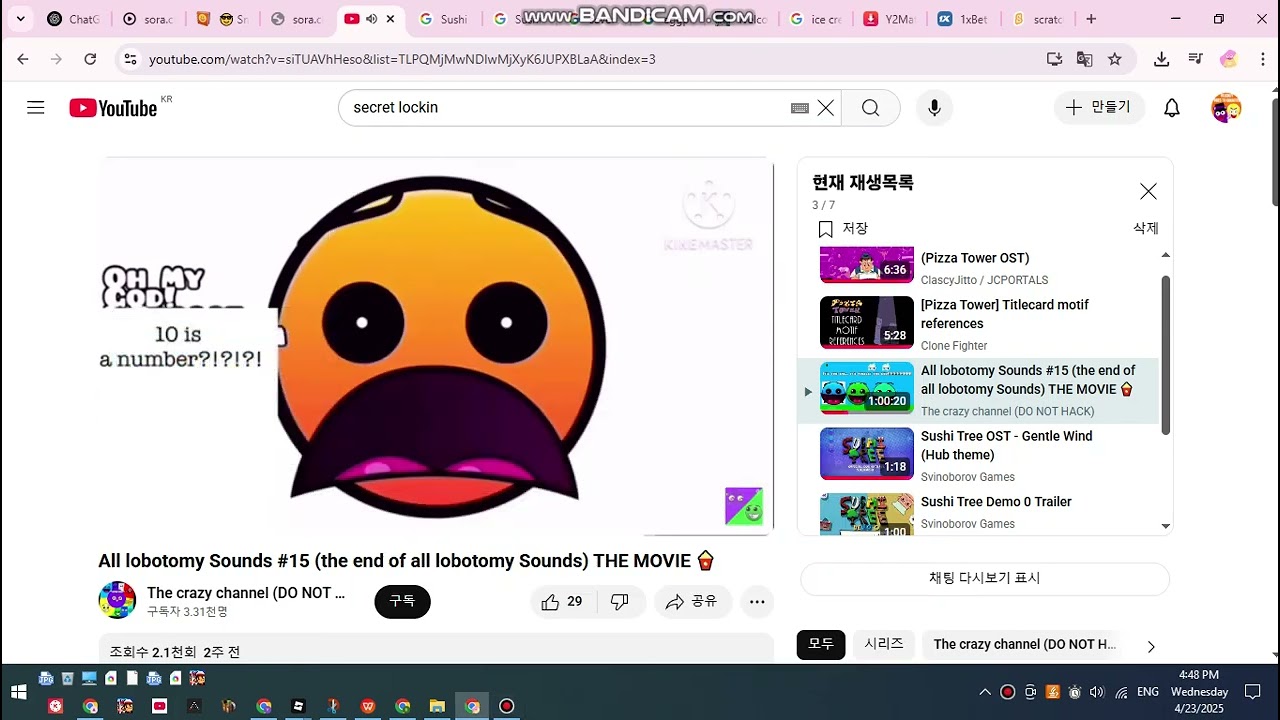
Task: Open Windows notification center
Action: [1252, 692]
